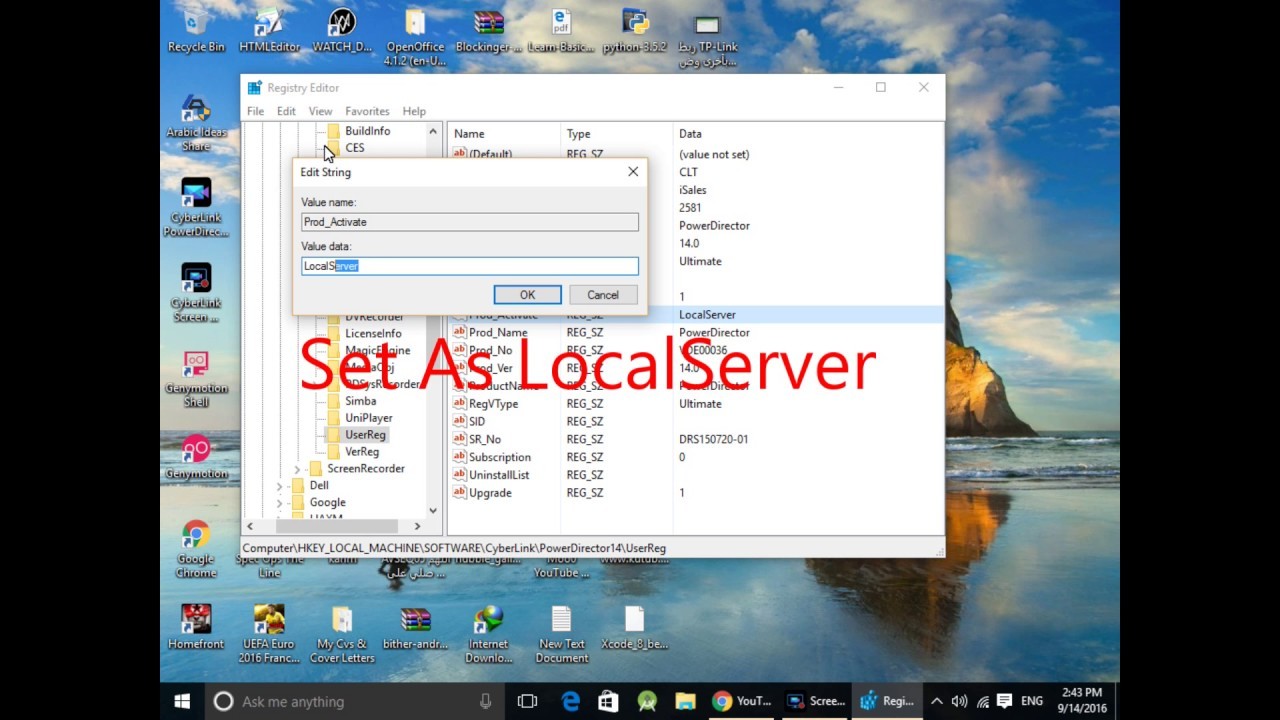Screen dimensions: 1280x720
Task: Click into the Value data field
Action: pyautogui.click(x=470, y=266)
